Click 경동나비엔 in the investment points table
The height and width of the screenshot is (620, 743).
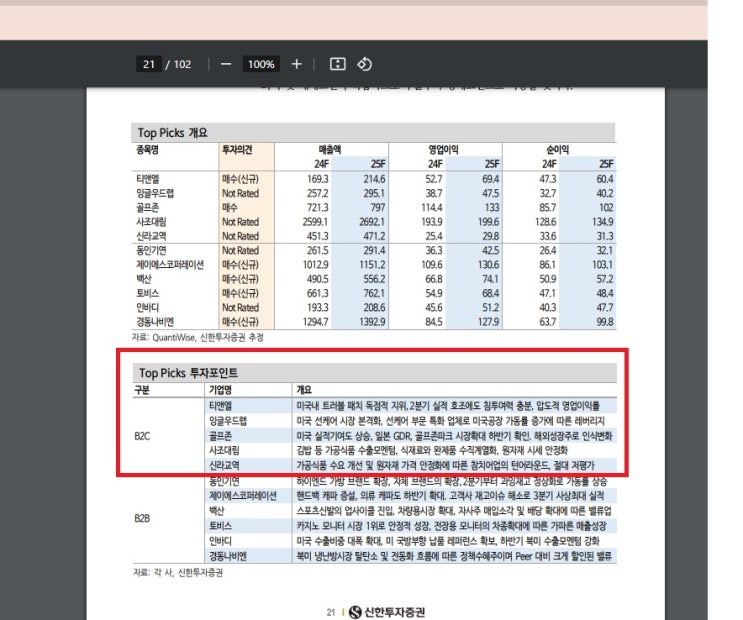coord(228,556)
